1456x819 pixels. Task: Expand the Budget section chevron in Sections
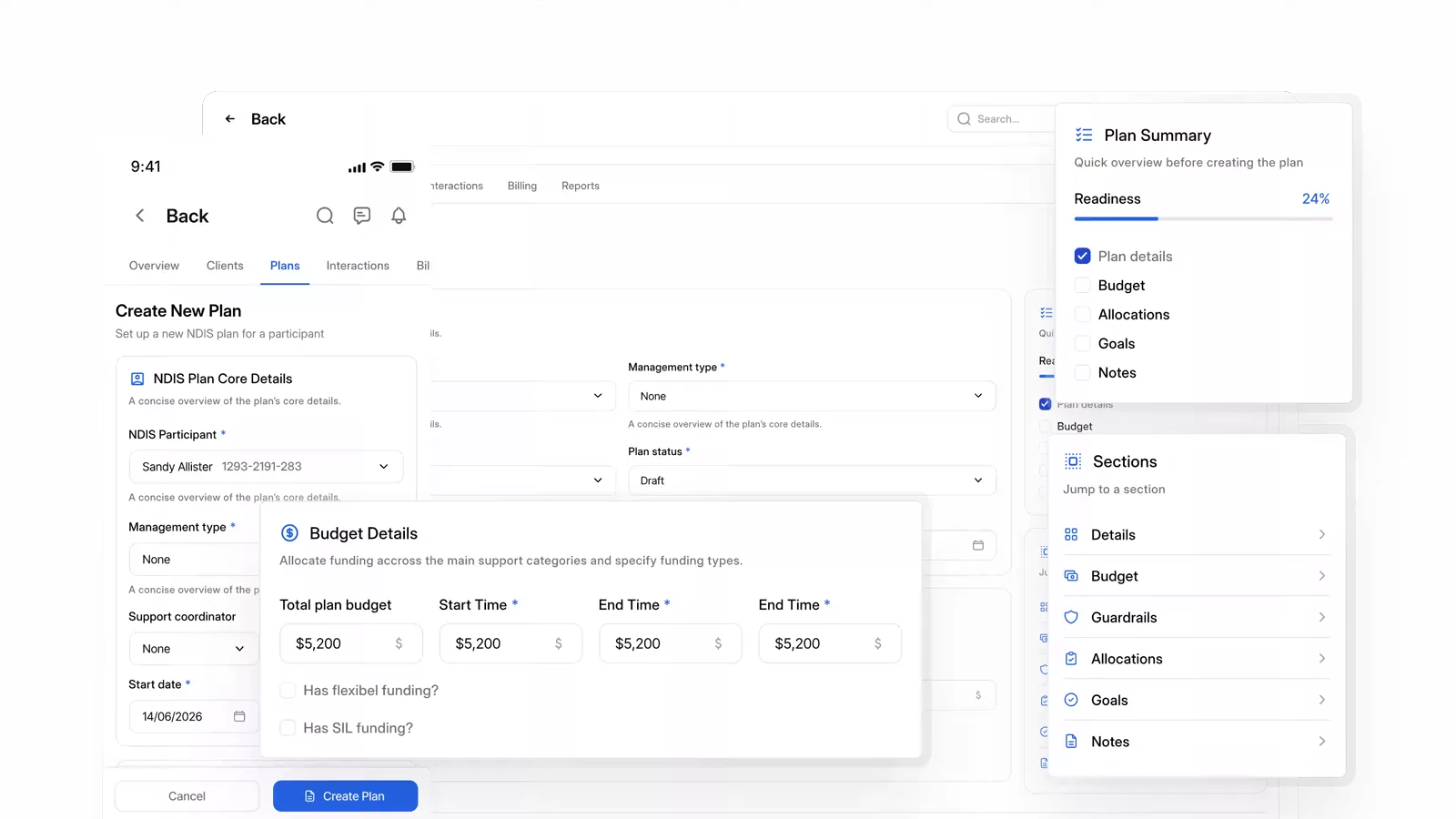tap(1322, 576)
